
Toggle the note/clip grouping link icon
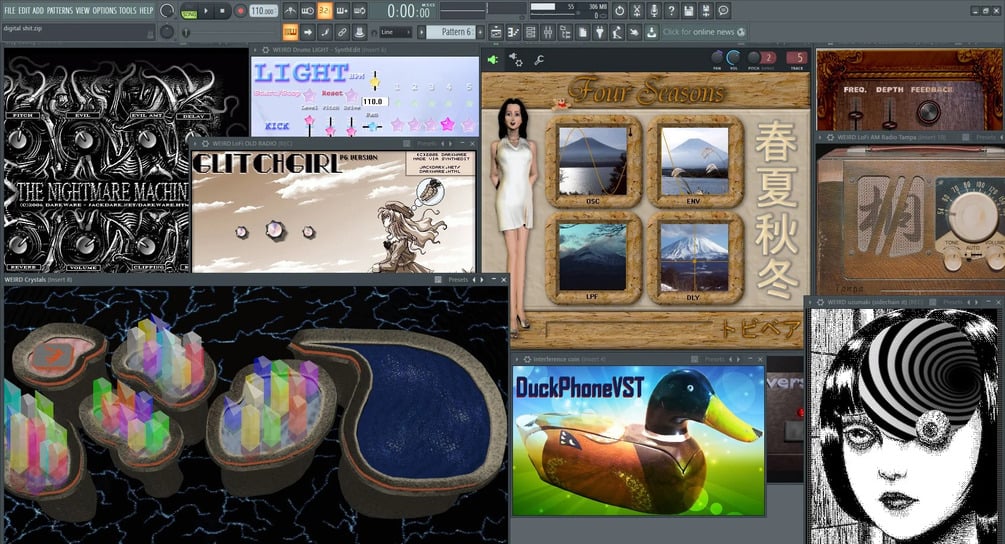(x=342, y=32)
